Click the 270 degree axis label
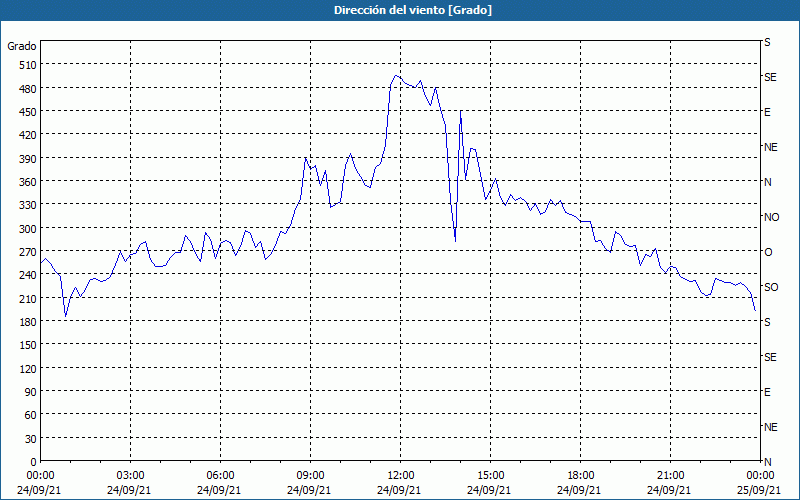The width and height of the screenshot is (800, 500). click(x=28, y=252)
